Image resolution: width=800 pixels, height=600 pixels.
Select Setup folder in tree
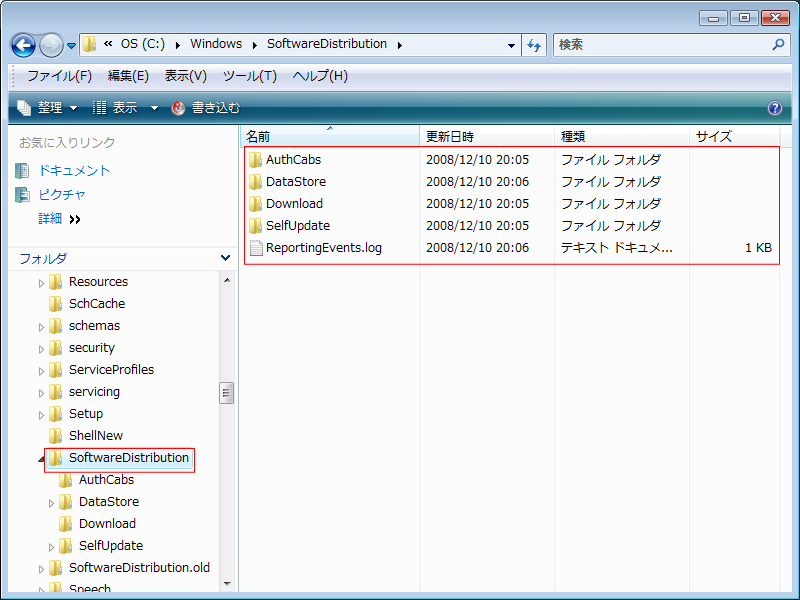point(86,414)
